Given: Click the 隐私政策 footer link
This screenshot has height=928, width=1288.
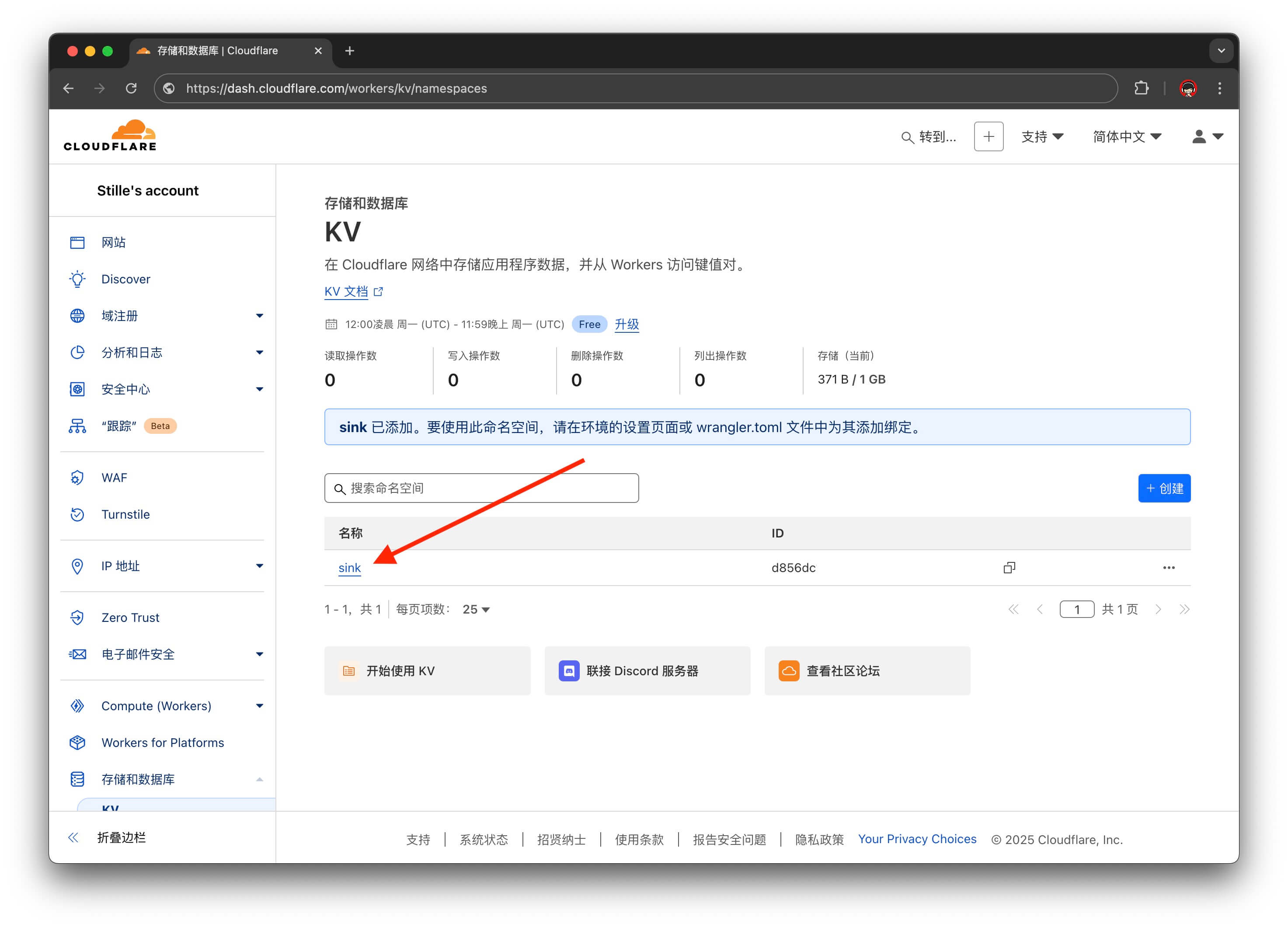Looking at the screenshot, I should point(819,839).
